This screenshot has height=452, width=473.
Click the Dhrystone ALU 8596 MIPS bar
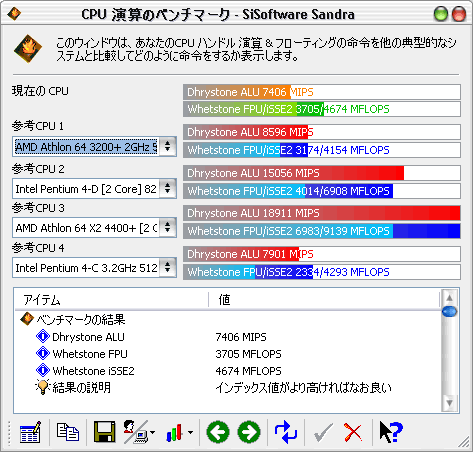tap(322, 132)
